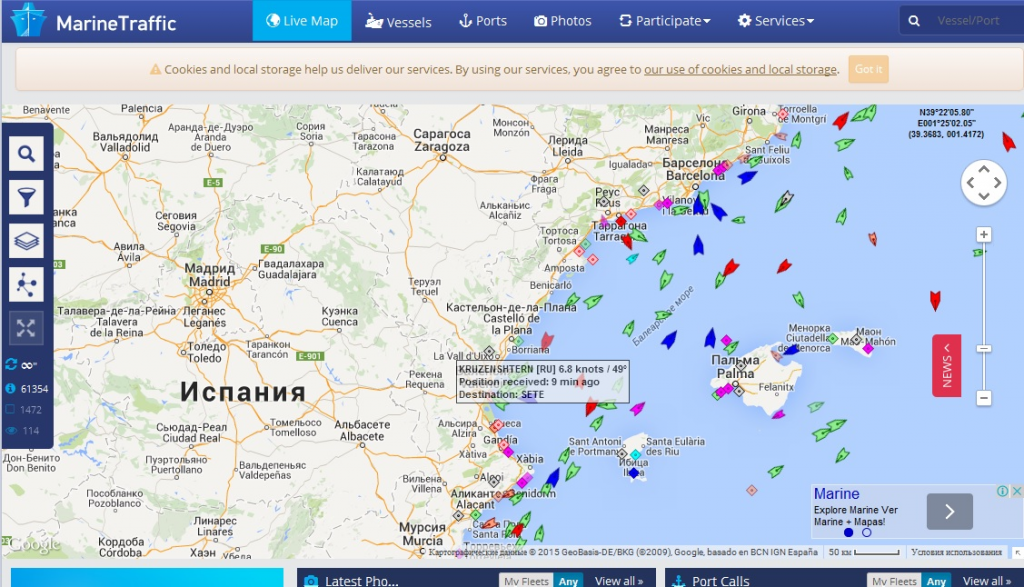Viewport: 1024px width, 587px height.
Task: Zoom out with the minus button
Action: [984, 398]
